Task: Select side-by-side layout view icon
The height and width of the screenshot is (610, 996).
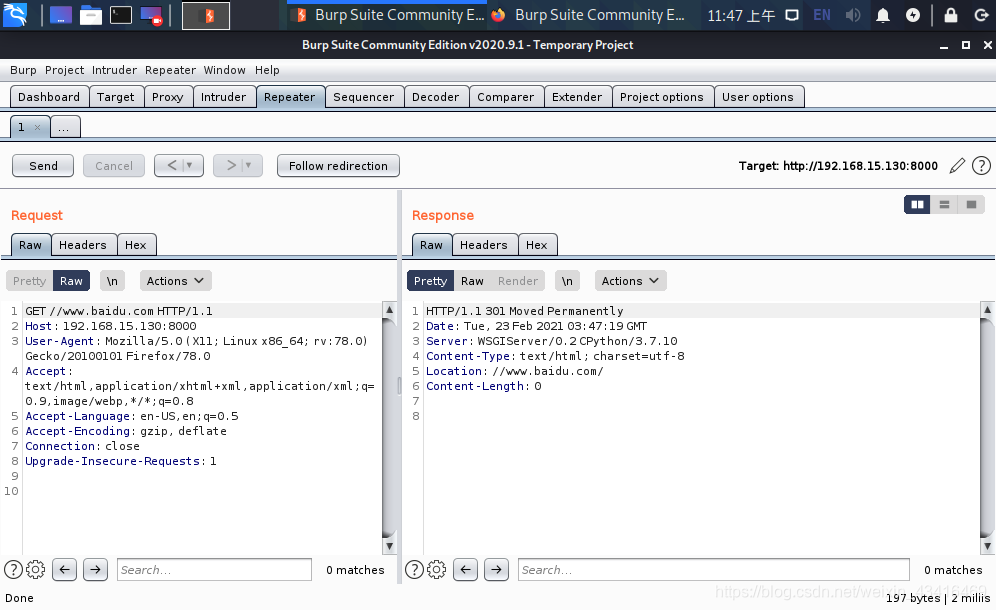Action: [x=917, y=205]
